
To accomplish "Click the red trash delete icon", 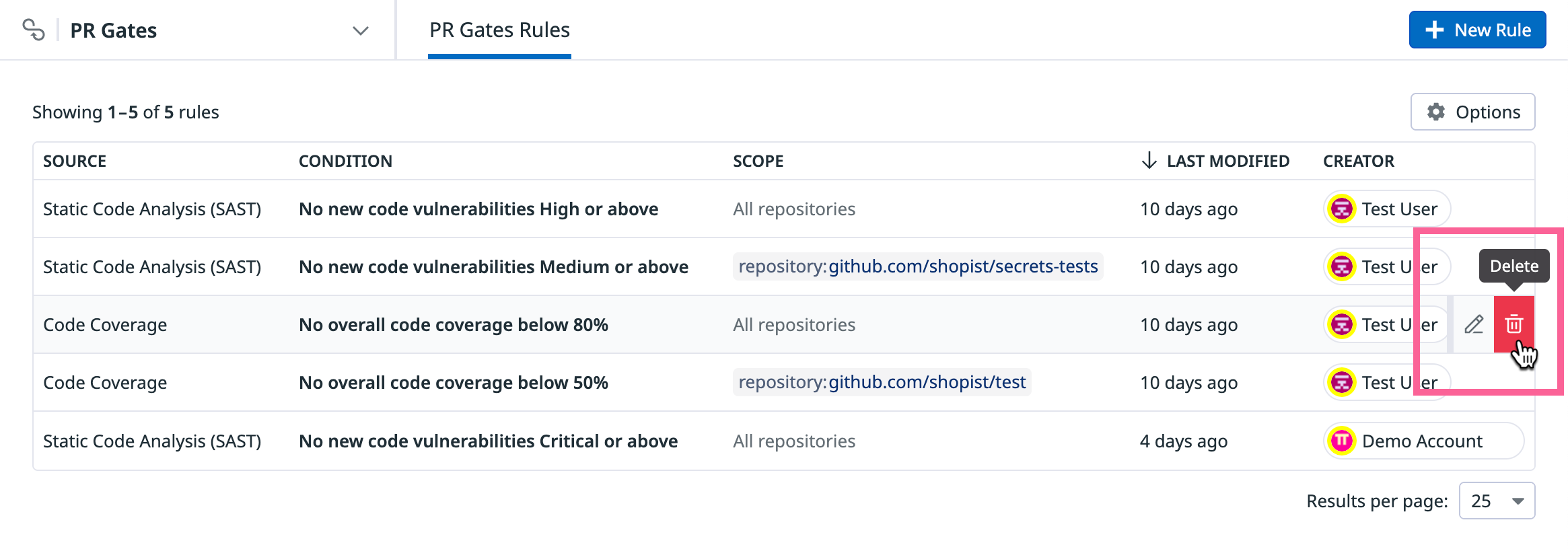I will click(1513, 324).
